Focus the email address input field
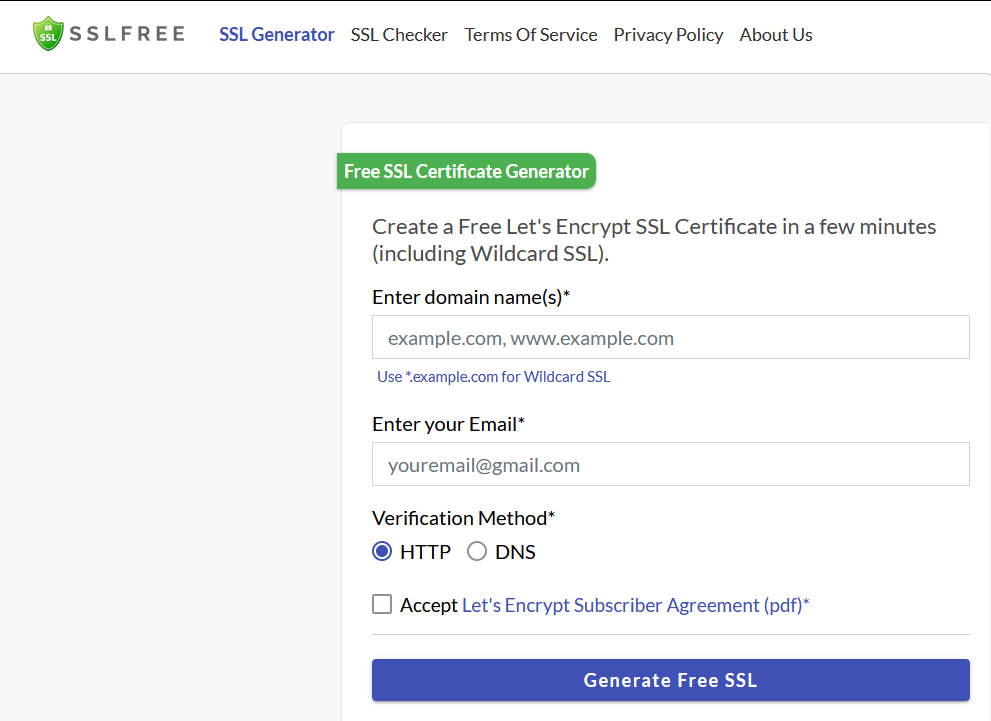 click(x=670, y=465)
